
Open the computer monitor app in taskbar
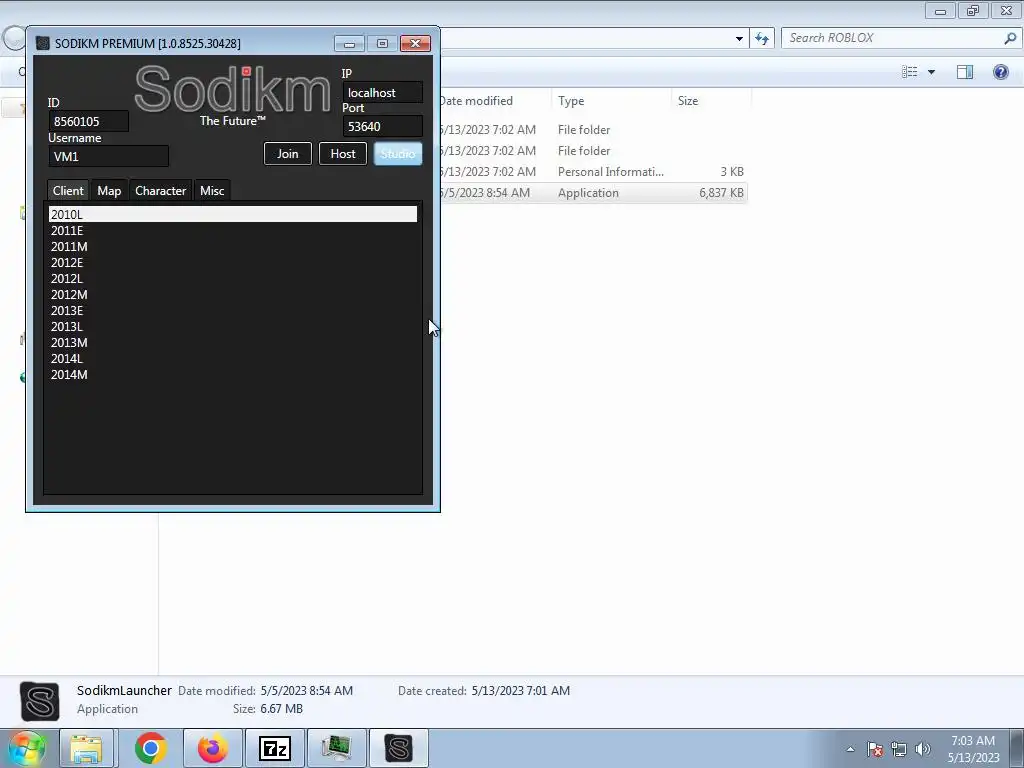[x=336, y=748]
